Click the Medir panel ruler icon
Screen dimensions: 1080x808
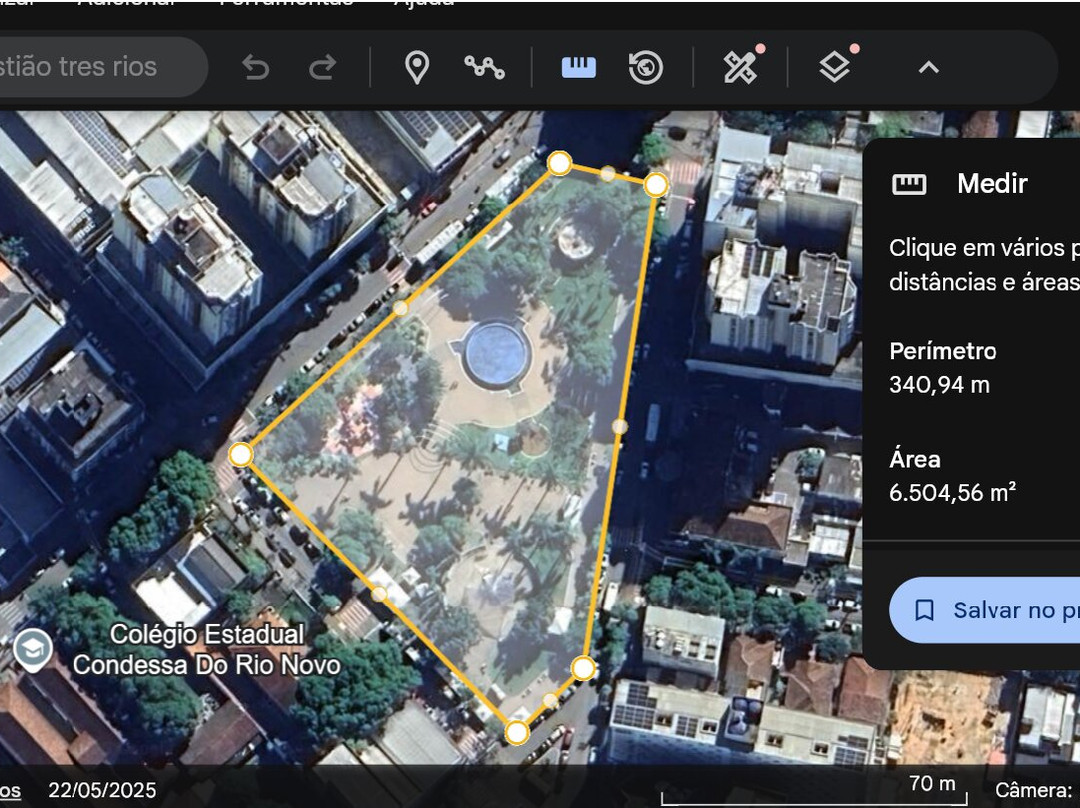point(909,184)
